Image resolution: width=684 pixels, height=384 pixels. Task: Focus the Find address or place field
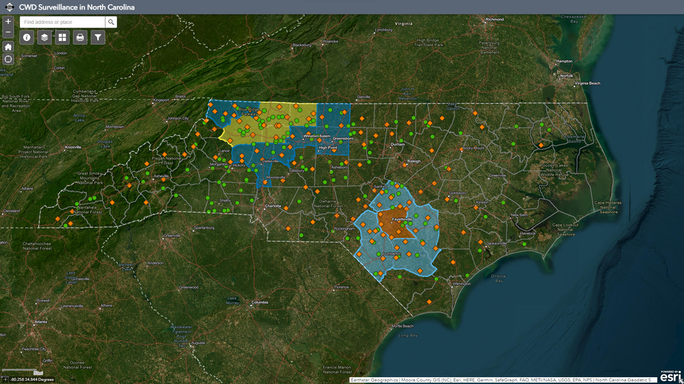pos(62,22)
